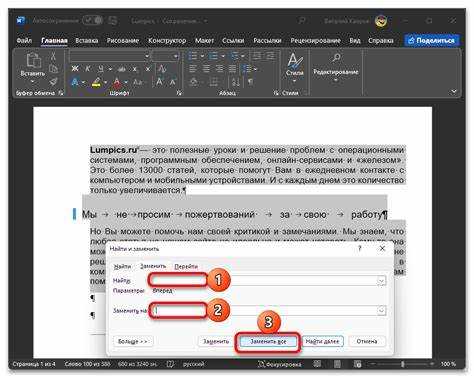The image size is (474, 378).
Task: Toggle the AutoSave switch in title bar
Action: point(93,21)
